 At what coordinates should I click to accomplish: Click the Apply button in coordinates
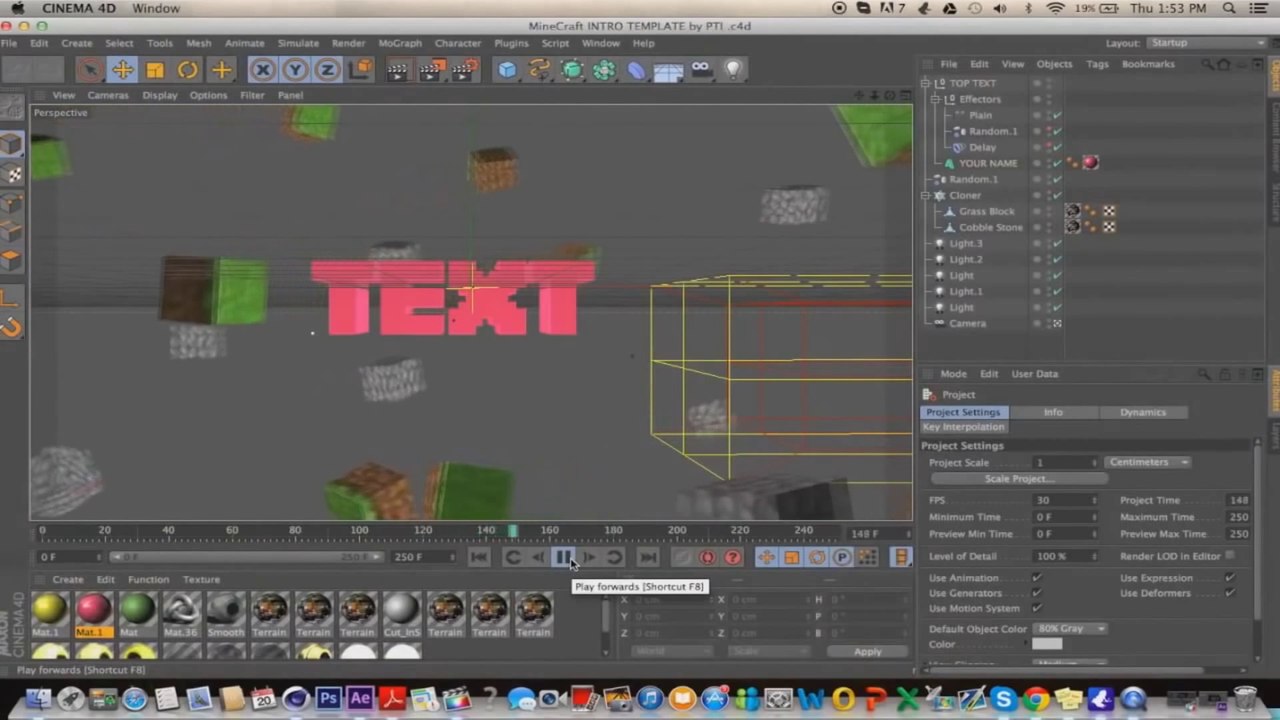(x=867, y=651)
